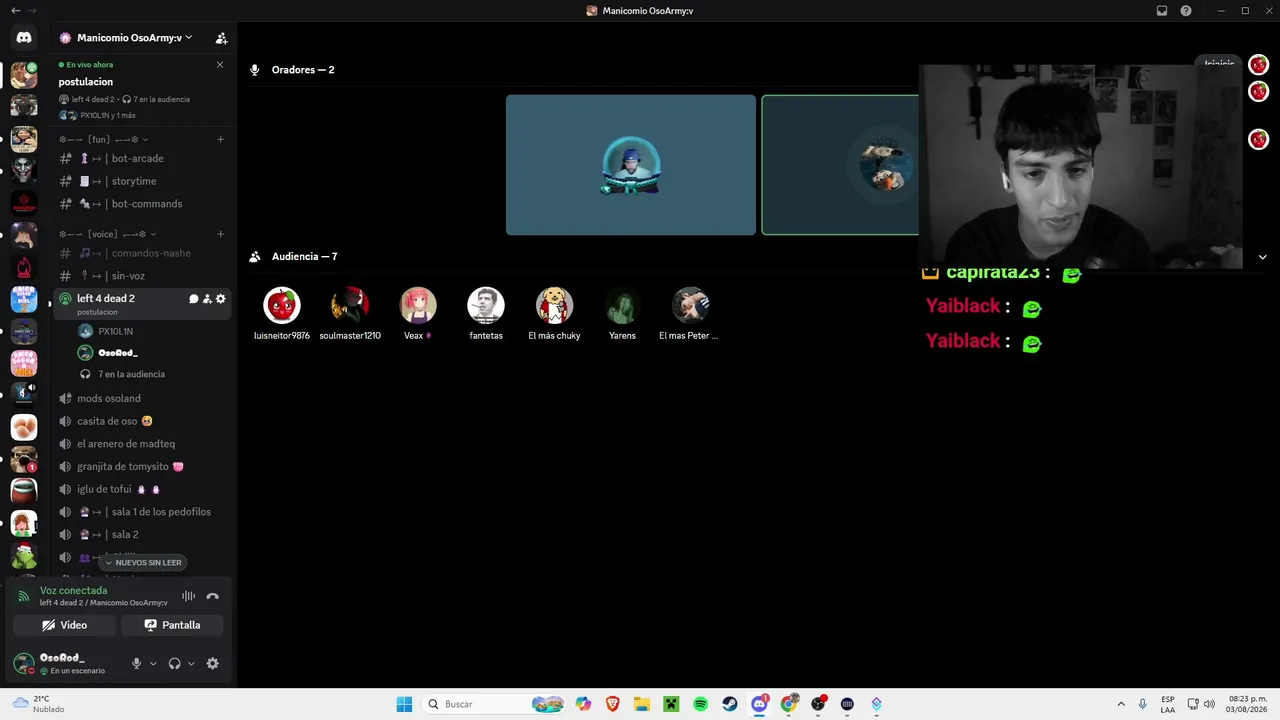This screenshot has width=1280, height=720.
Task: Open chat icon on left 4 dead 2 channel
Action: (194, 299)
